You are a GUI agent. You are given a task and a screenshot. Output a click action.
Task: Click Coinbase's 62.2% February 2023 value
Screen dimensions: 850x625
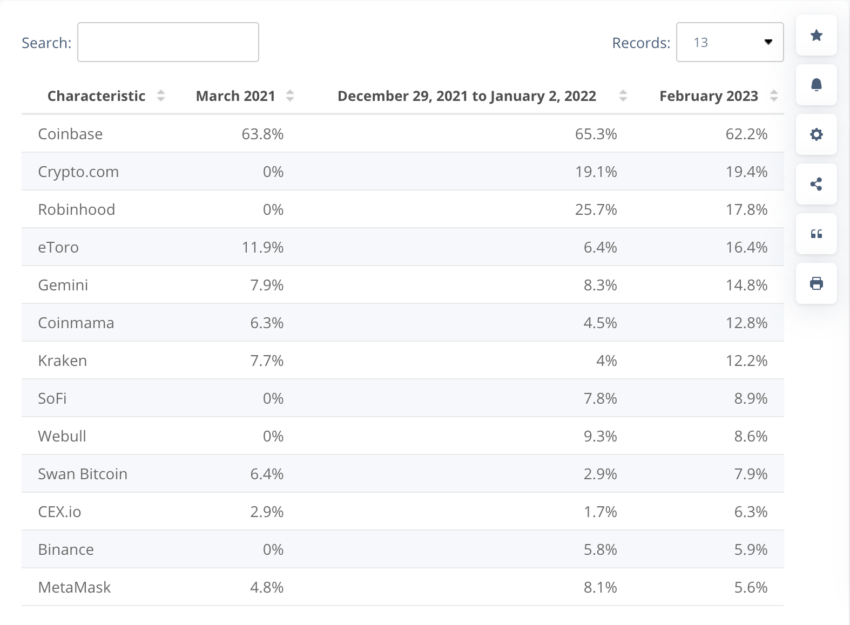click(746, 134)
